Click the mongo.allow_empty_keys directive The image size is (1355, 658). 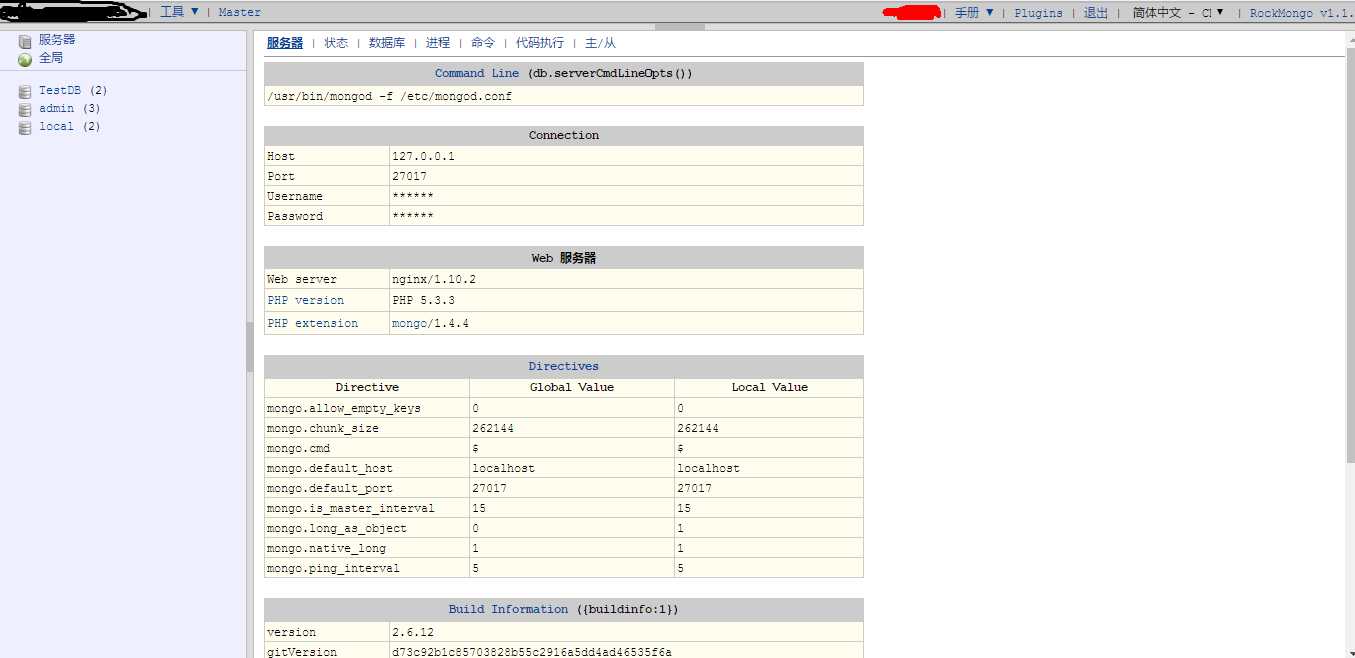click(344, 408)
